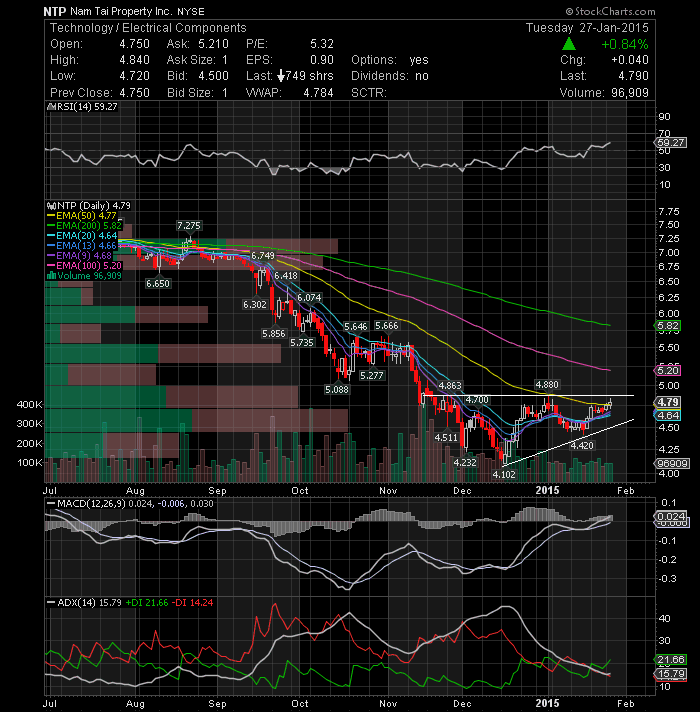The width and height of the screenshot is (700, 712).
Task: Click the magenta 5.20 tag on price axis
Action: [x=668, y=371]
